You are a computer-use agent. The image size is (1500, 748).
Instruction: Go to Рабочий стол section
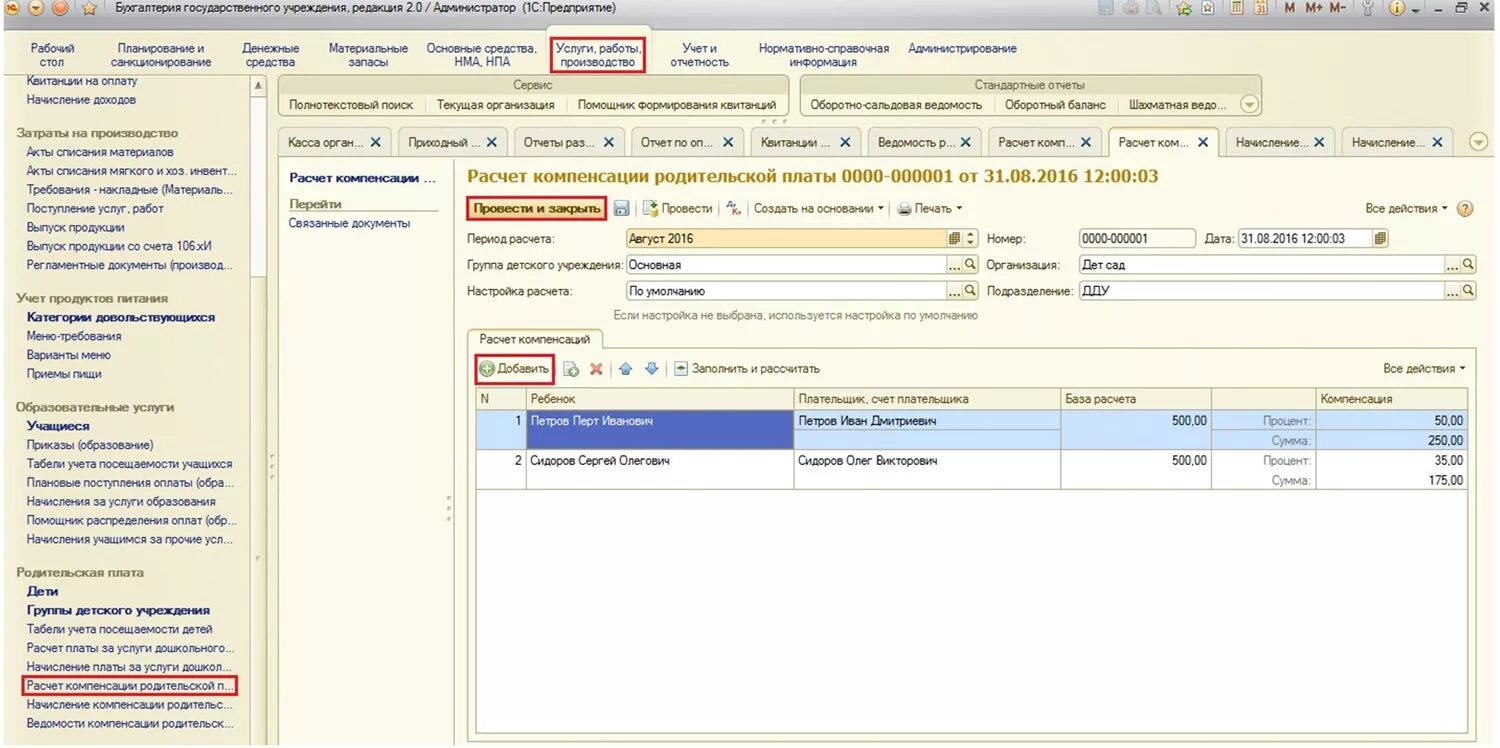52,55
